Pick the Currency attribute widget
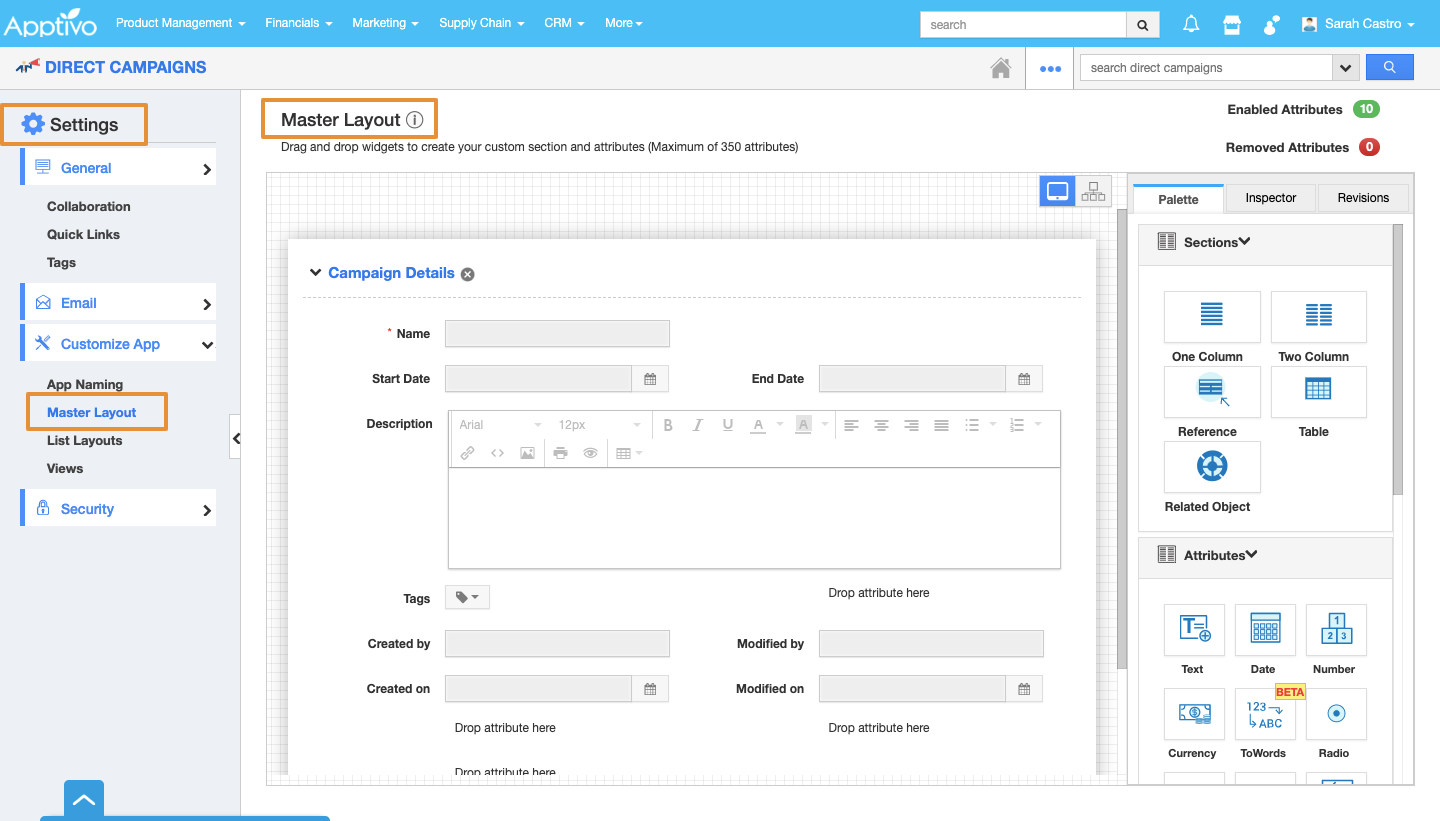This screenshot has width=1440, height=821. [1194, 714]
